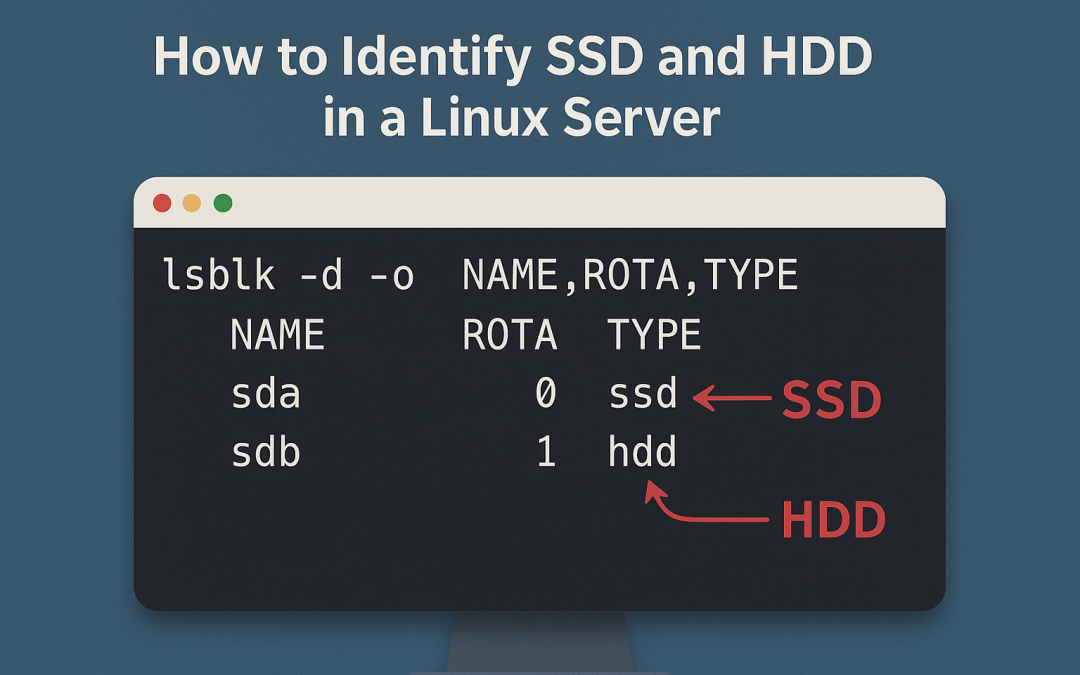The image size is (1080, 675).
Task: Toggle the ROTA value 0 for sda
Action: pos(545,393)
